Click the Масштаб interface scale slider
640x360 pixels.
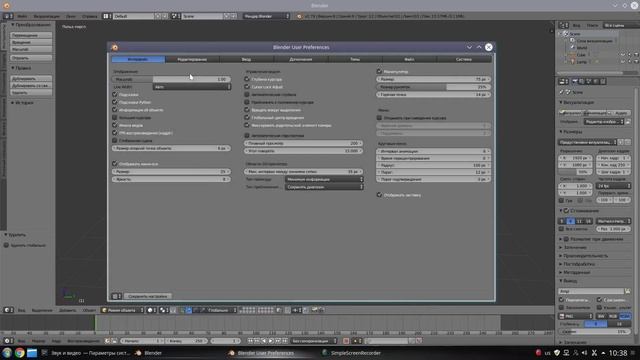coord(171,79)
